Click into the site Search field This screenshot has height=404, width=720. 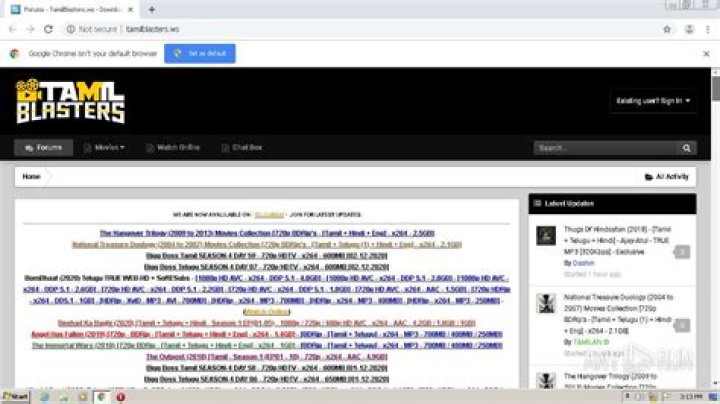click(x=606, y=147)
